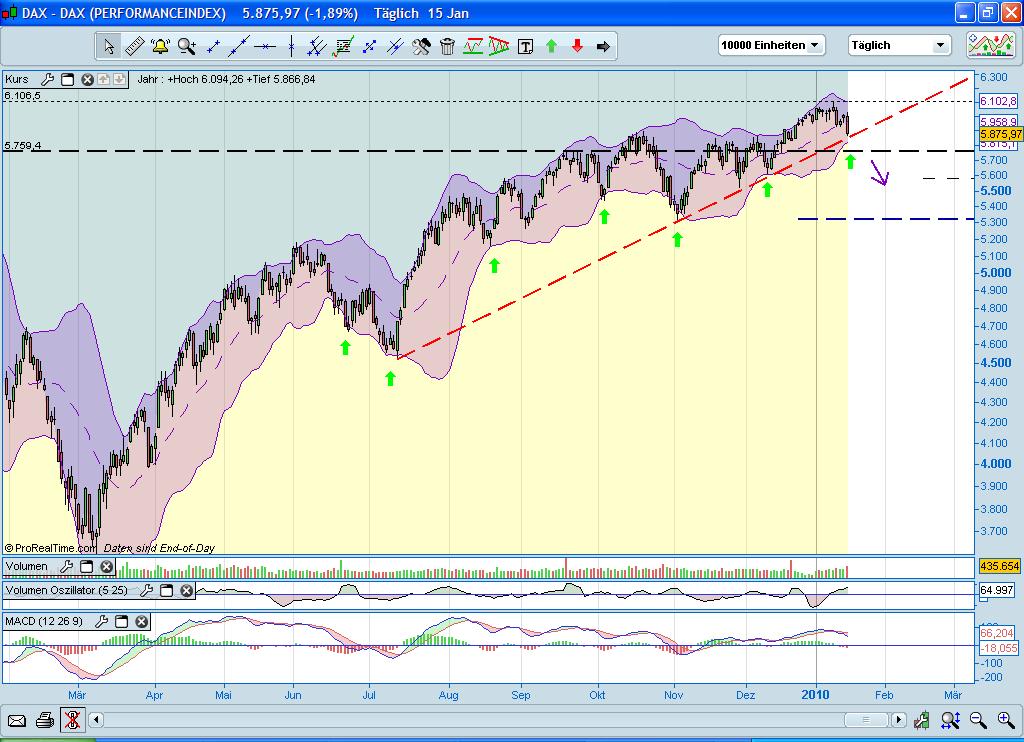Maximize the MACD panel

(121, 621)
